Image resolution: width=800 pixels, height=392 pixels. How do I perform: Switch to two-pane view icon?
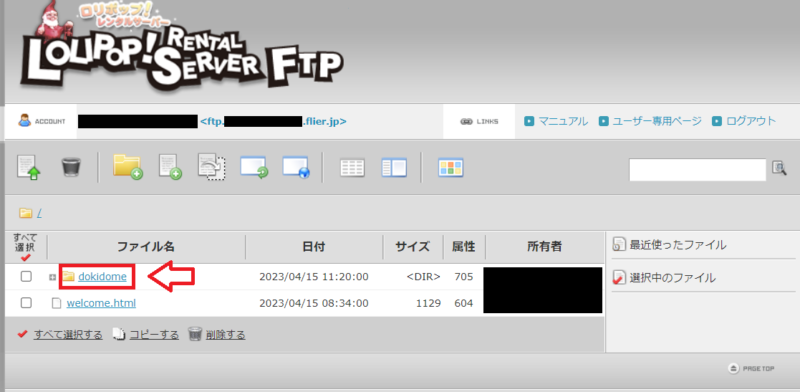(394, 168)
